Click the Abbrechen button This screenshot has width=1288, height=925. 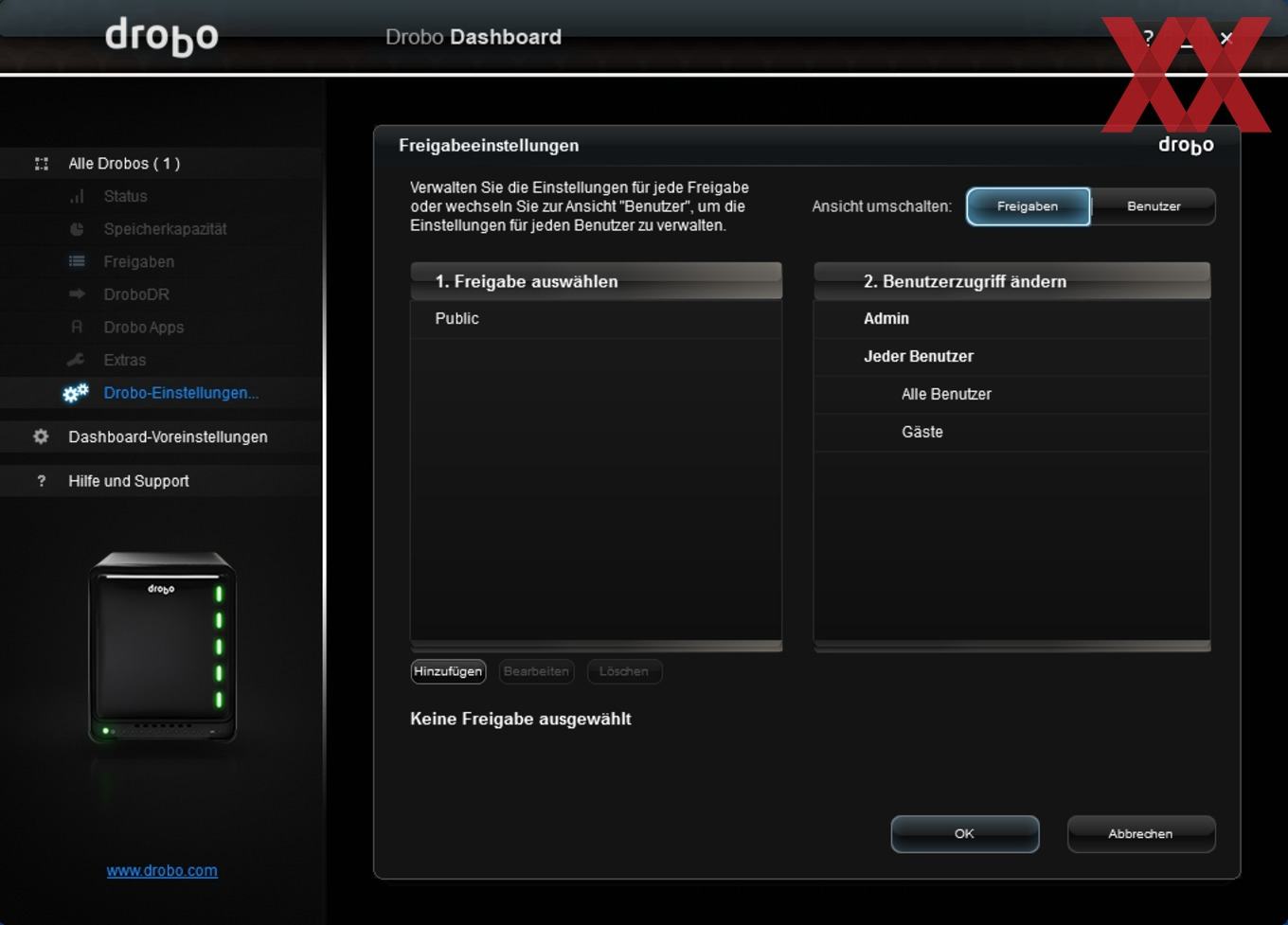tap(1140, 834)
